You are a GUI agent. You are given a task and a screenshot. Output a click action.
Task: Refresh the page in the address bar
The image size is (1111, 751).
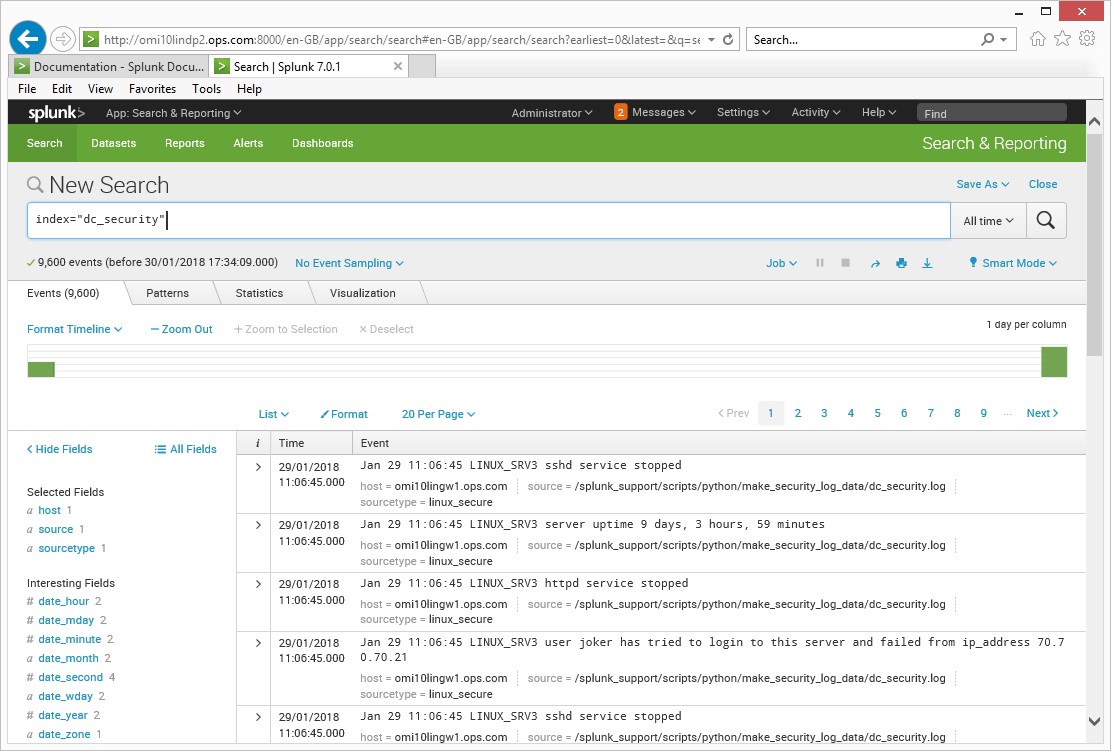pos(728,40)
